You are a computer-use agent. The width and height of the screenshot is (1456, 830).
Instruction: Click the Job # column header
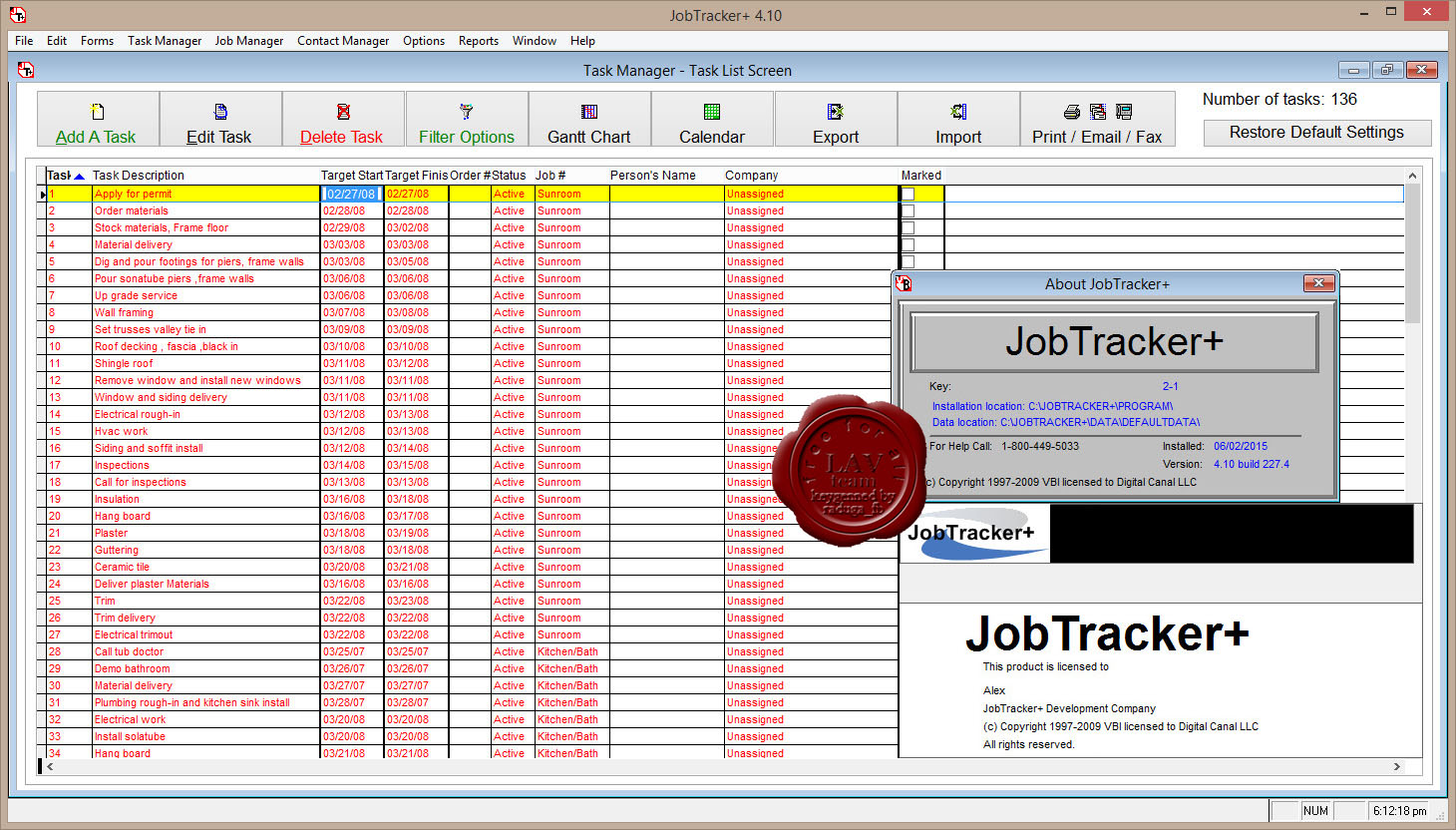570,176
